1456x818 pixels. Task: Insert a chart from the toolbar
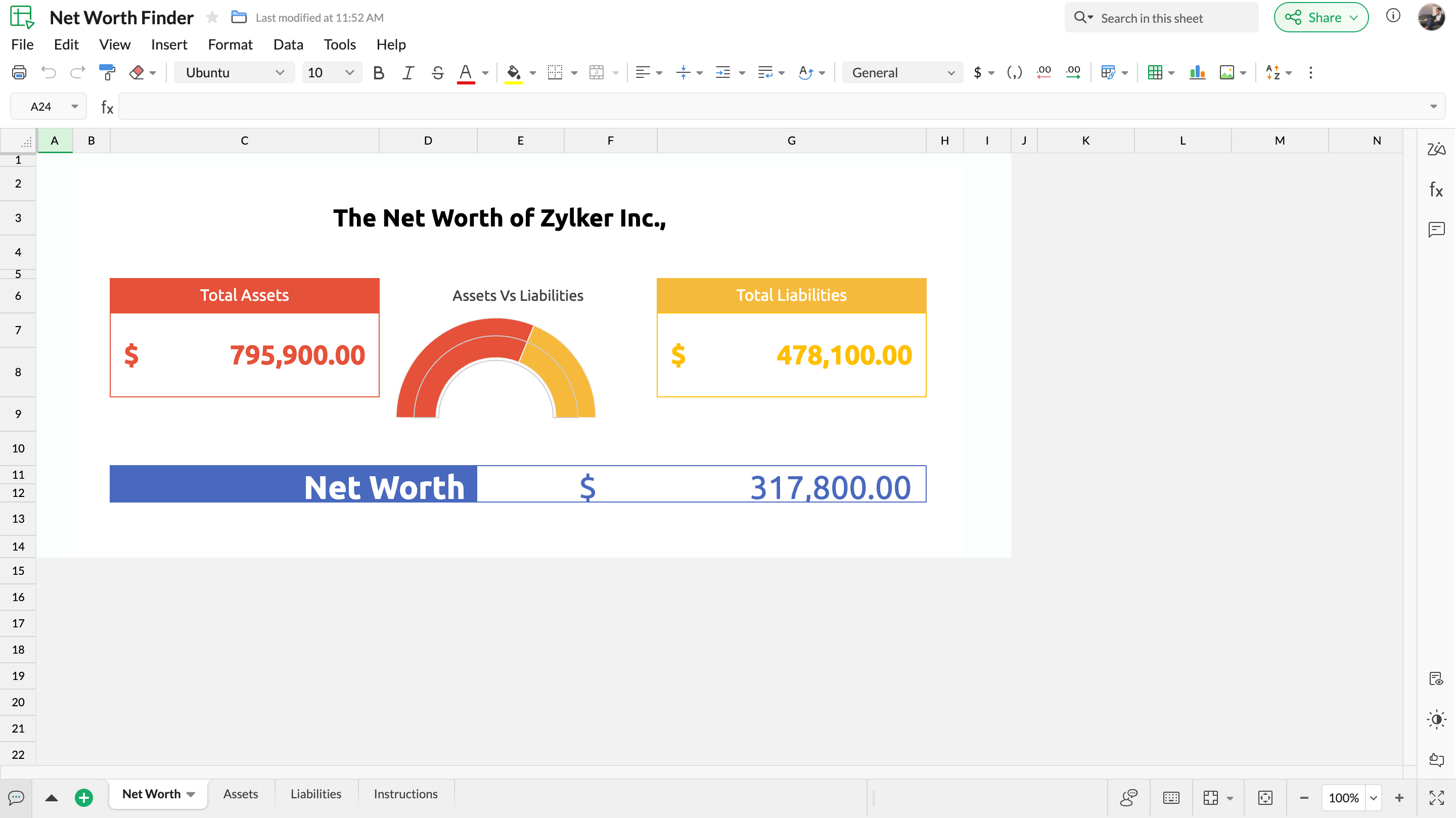pyautogui.click(x=1198, y=72)
